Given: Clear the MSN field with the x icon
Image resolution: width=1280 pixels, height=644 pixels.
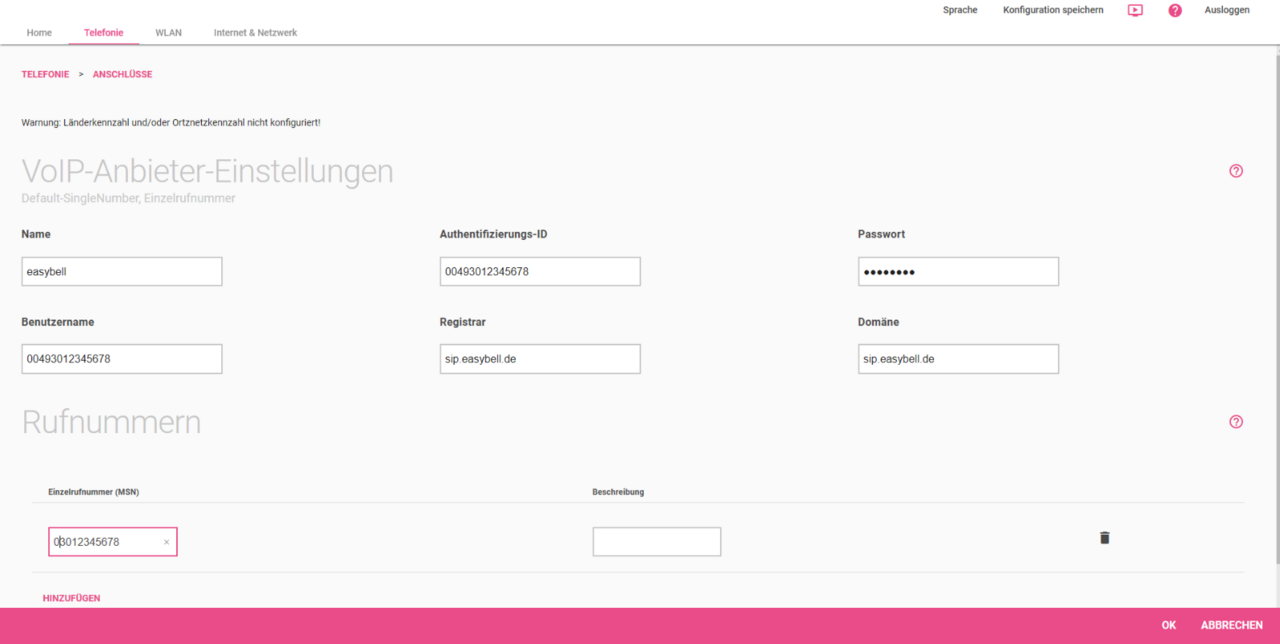Looking at the screenshot, I should click(166, 541).
